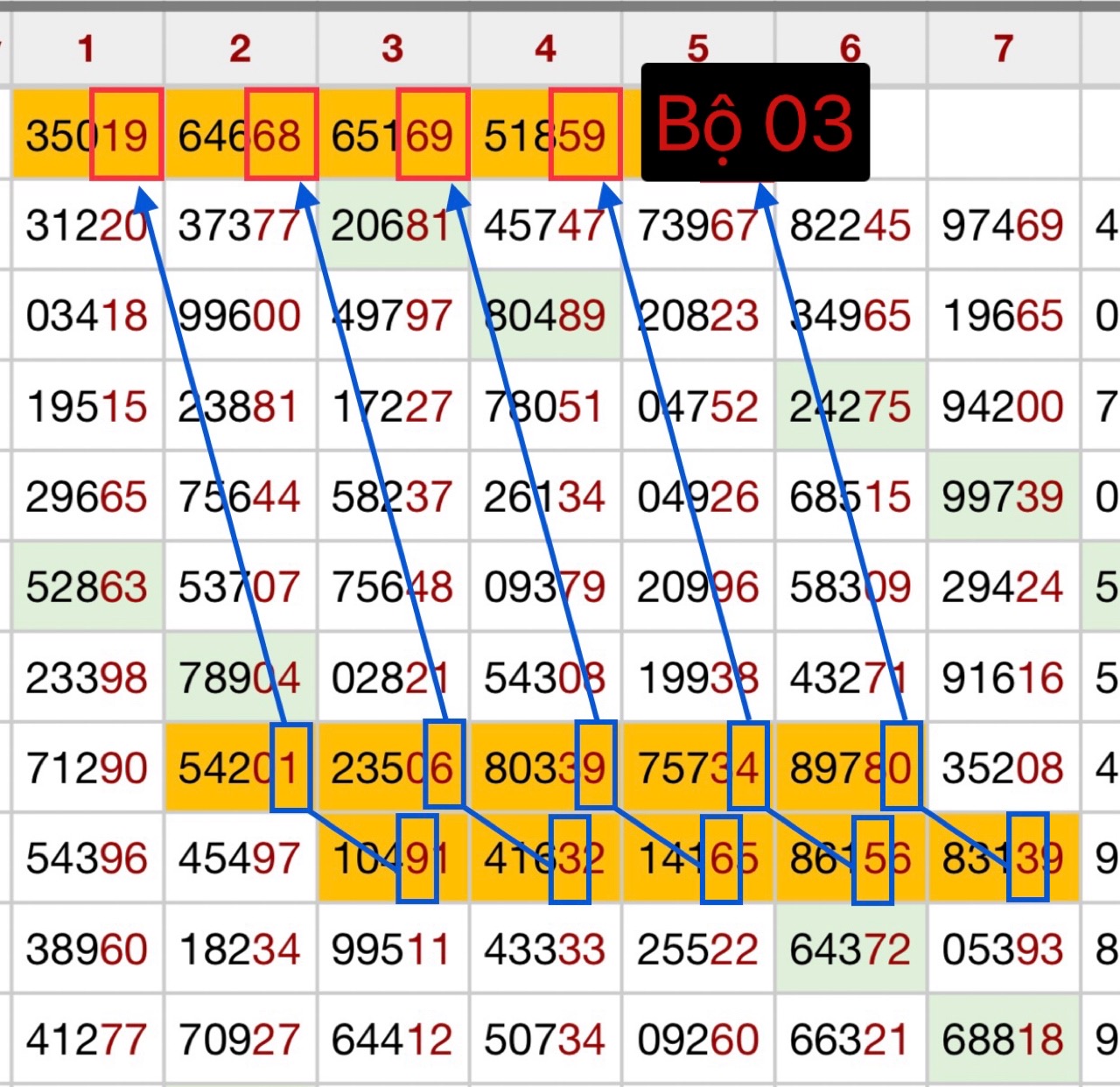Click cell with value 35208

coord(1004,768)
